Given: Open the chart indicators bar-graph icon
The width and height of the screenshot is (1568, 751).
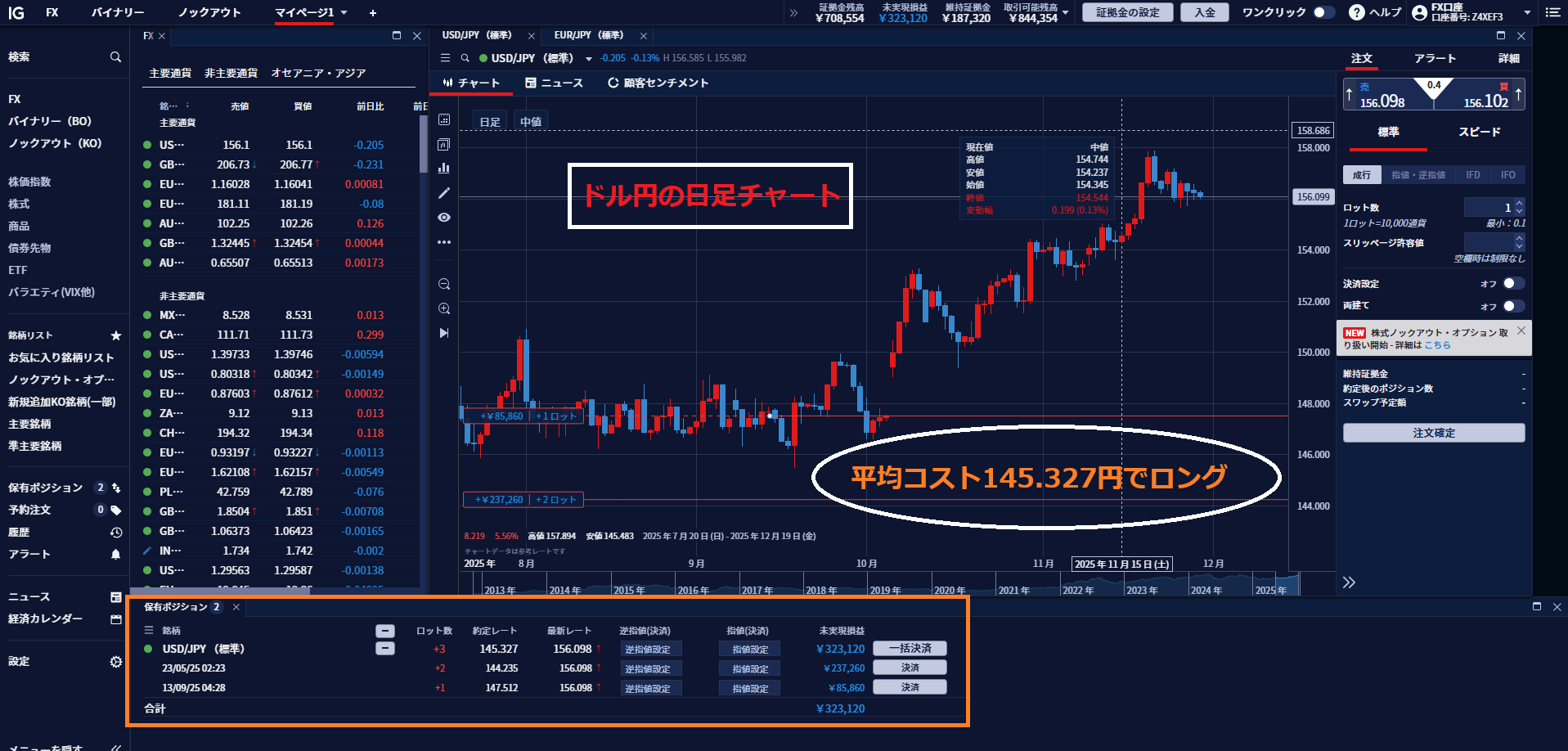Looking at the screenshot, I should click(444, 168).
